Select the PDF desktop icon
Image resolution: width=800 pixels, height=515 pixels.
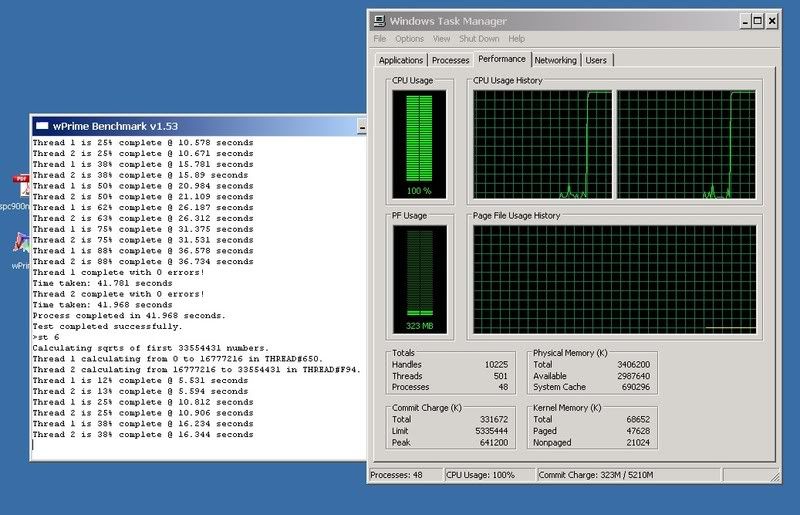[23, 186]
